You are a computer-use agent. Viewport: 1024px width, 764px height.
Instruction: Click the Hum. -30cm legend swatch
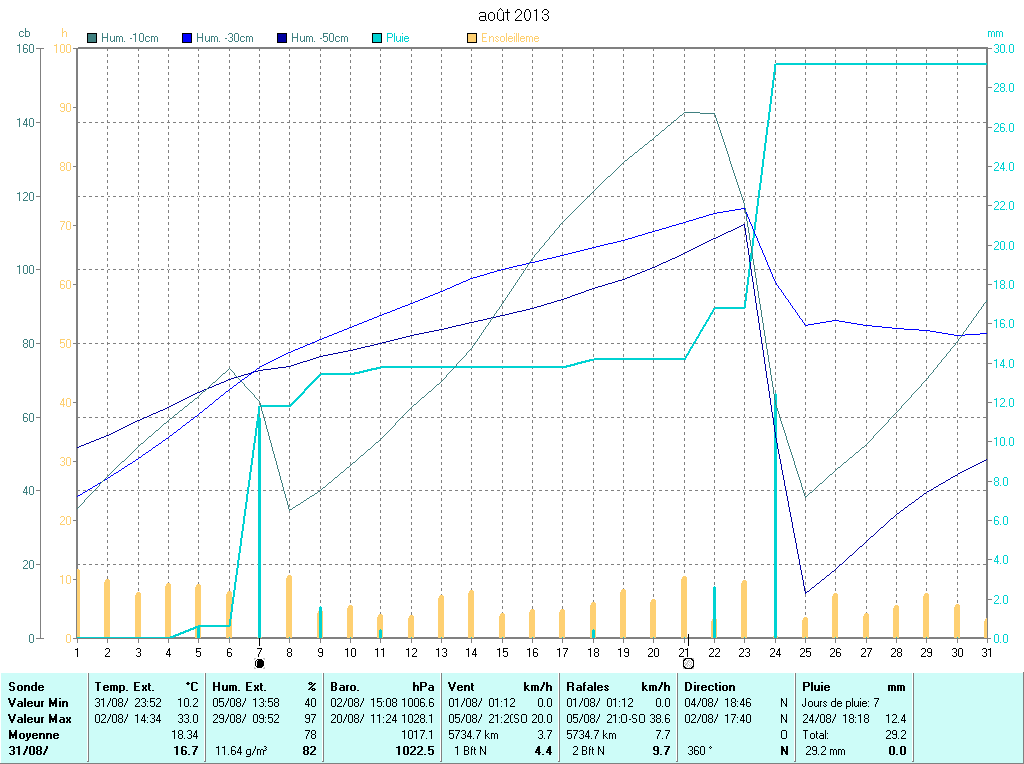pos(187,38)
